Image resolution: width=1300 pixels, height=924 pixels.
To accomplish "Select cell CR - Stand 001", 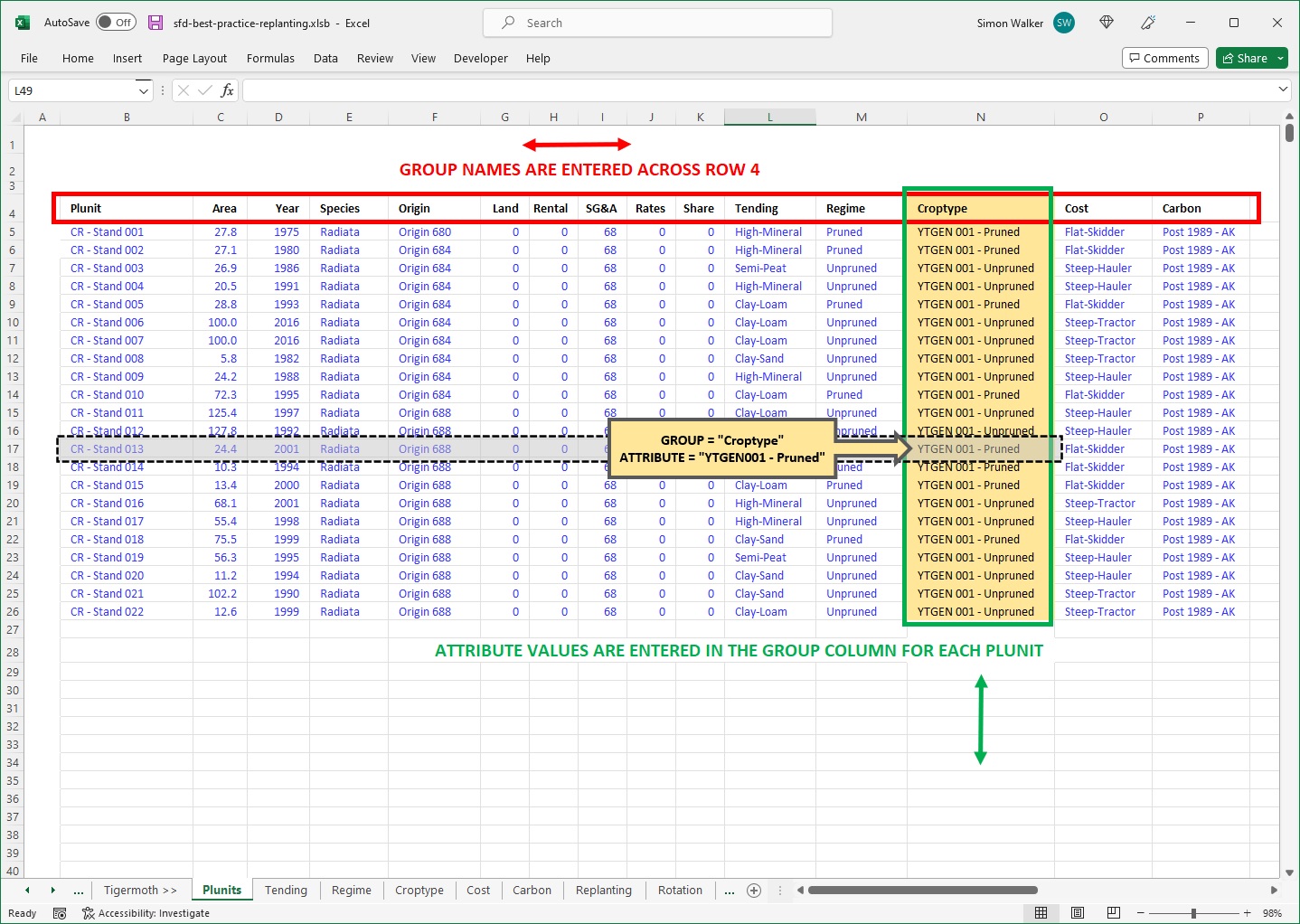I will click(127, 232).
